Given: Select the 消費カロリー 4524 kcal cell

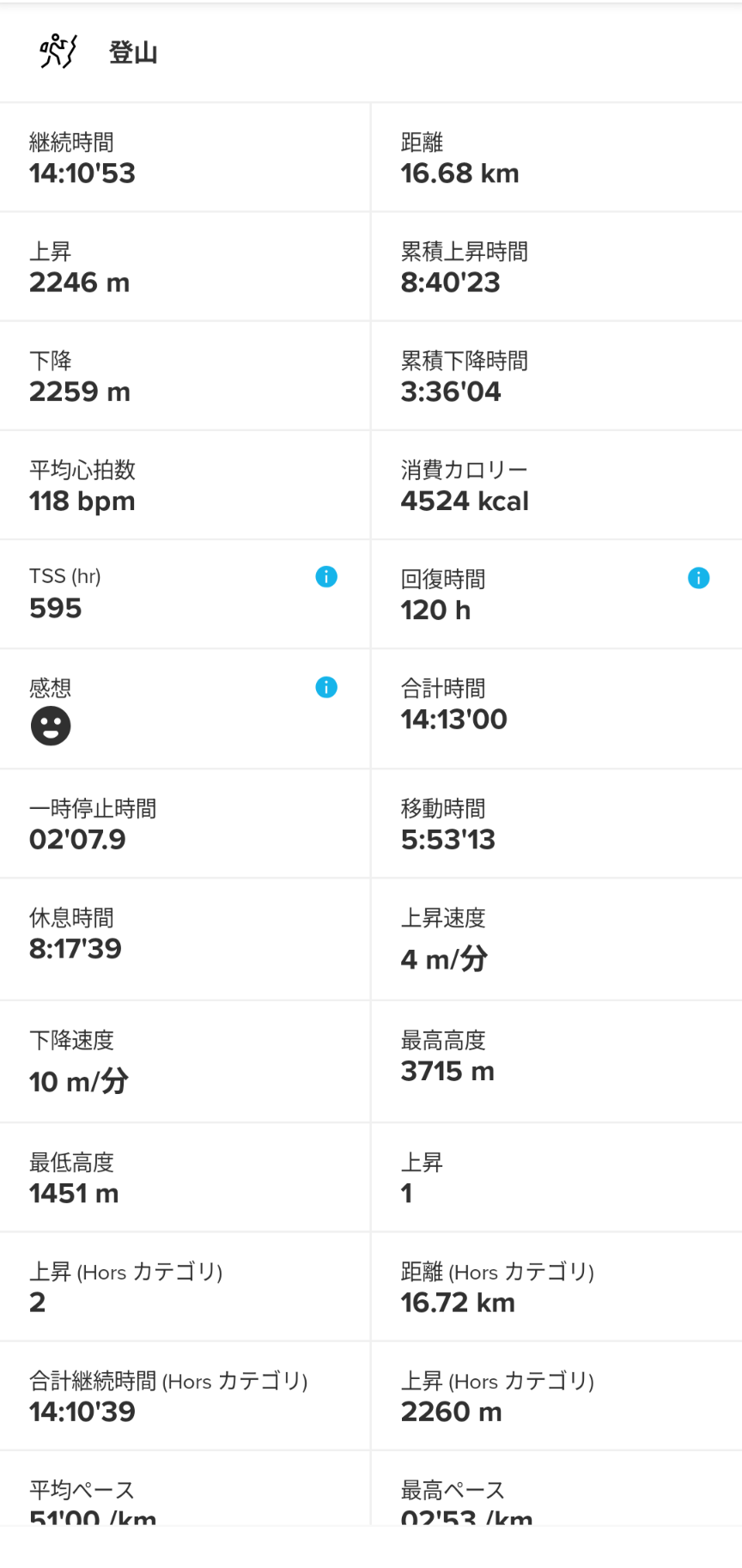Looking at the screenshot, I should pos(556,485).
